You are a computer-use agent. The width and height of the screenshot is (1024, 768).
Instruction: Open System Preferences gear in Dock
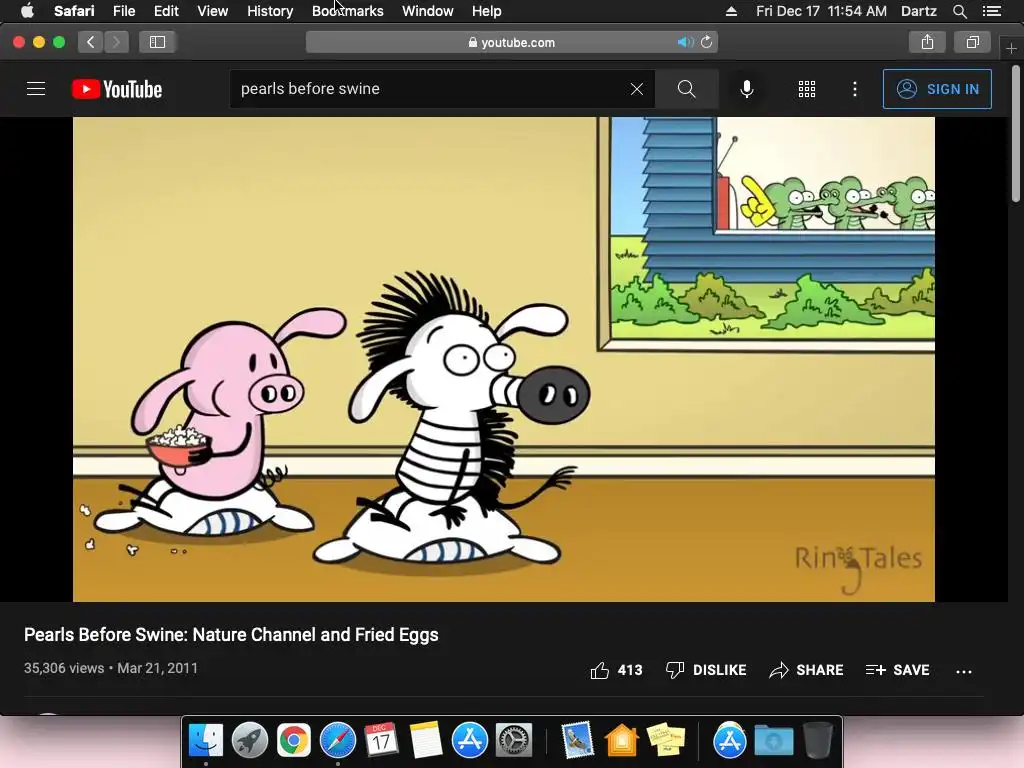coord(514,740)
